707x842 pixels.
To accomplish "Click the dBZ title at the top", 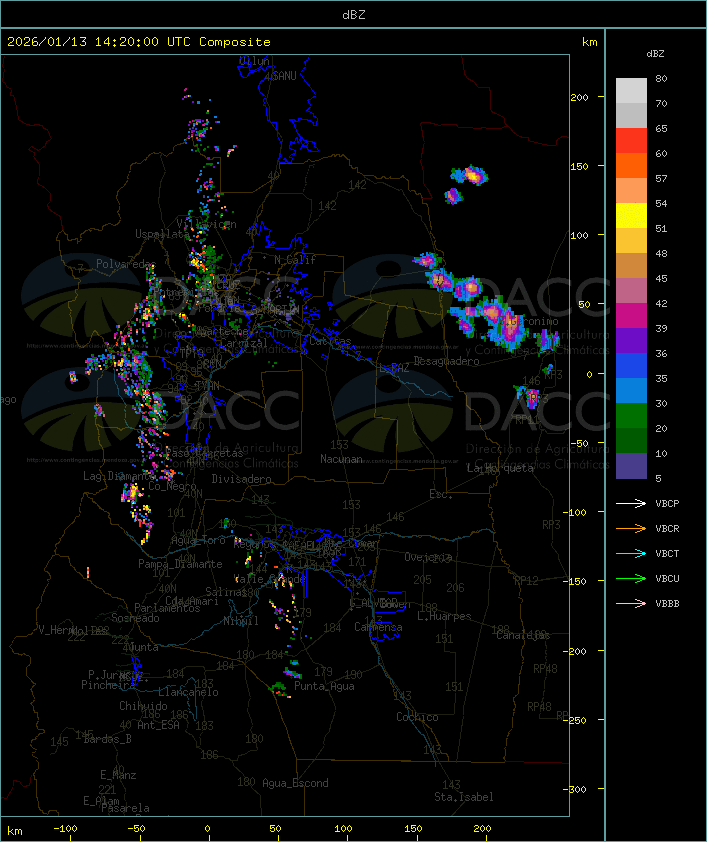I will click(x=353, y=14).
